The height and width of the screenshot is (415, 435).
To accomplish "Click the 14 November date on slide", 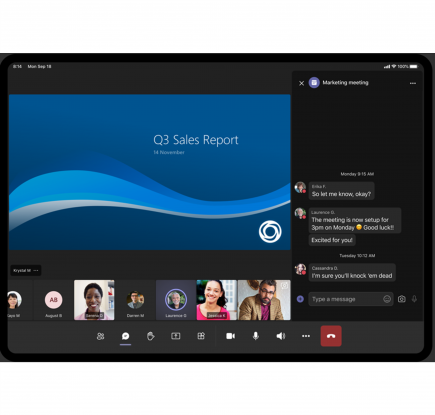I will click(169, 152).
